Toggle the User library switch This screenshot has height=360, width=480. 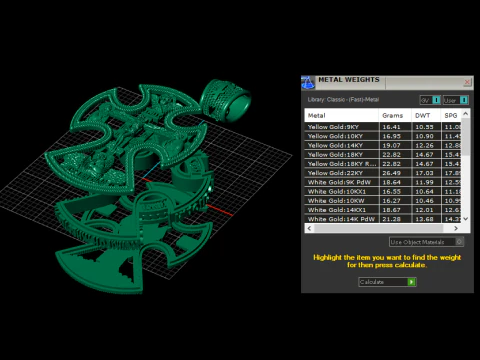pyautogui.click(x=455, y=100)
